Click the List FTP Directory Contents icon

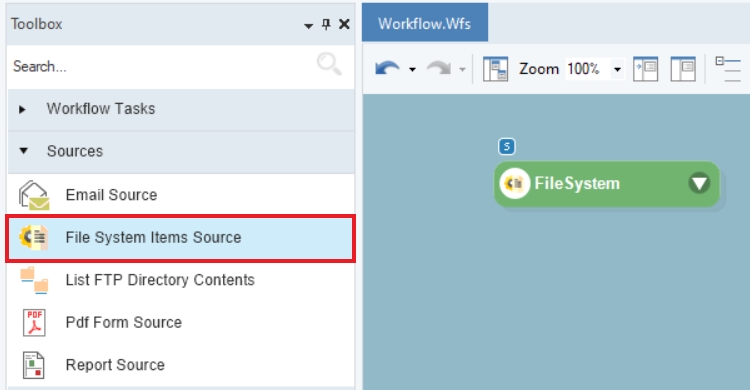coord(34,280)
